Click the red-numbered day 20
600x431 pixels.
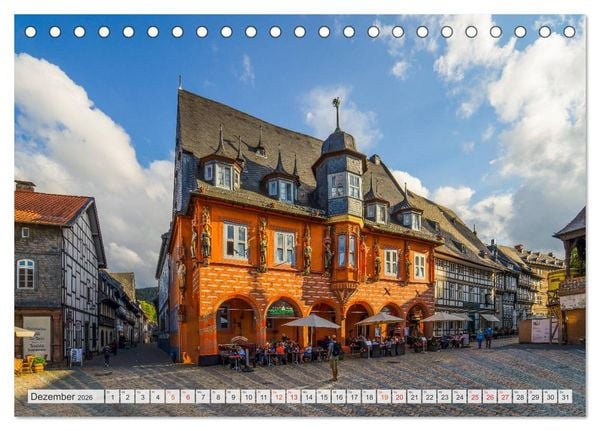pyautogui.click(x=399, y=397)
